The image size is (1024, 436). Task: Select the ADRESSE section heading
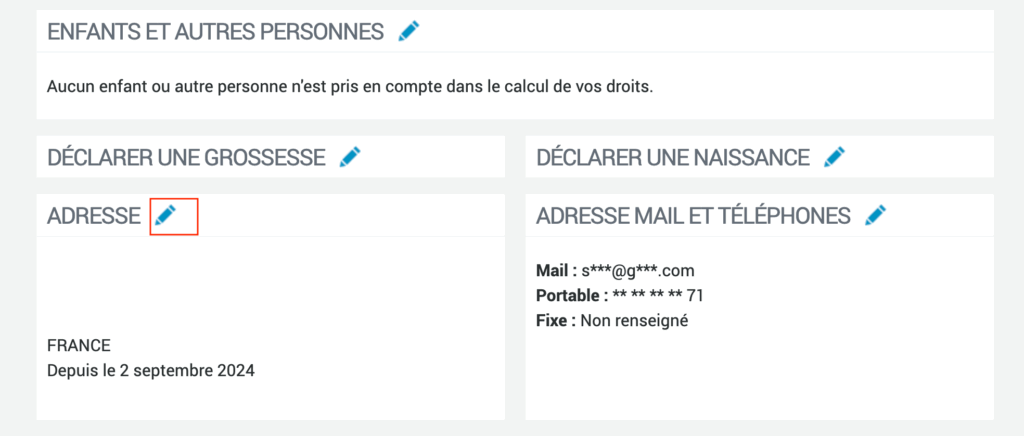coord(94,215)
